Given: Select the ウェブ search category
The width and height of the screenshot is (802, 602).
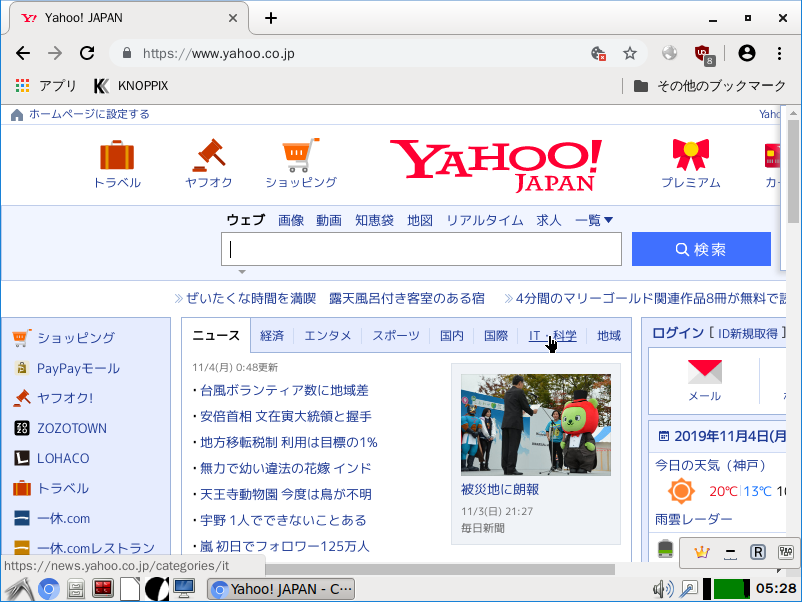Looking at the screenshot, I should click(246, 220).
